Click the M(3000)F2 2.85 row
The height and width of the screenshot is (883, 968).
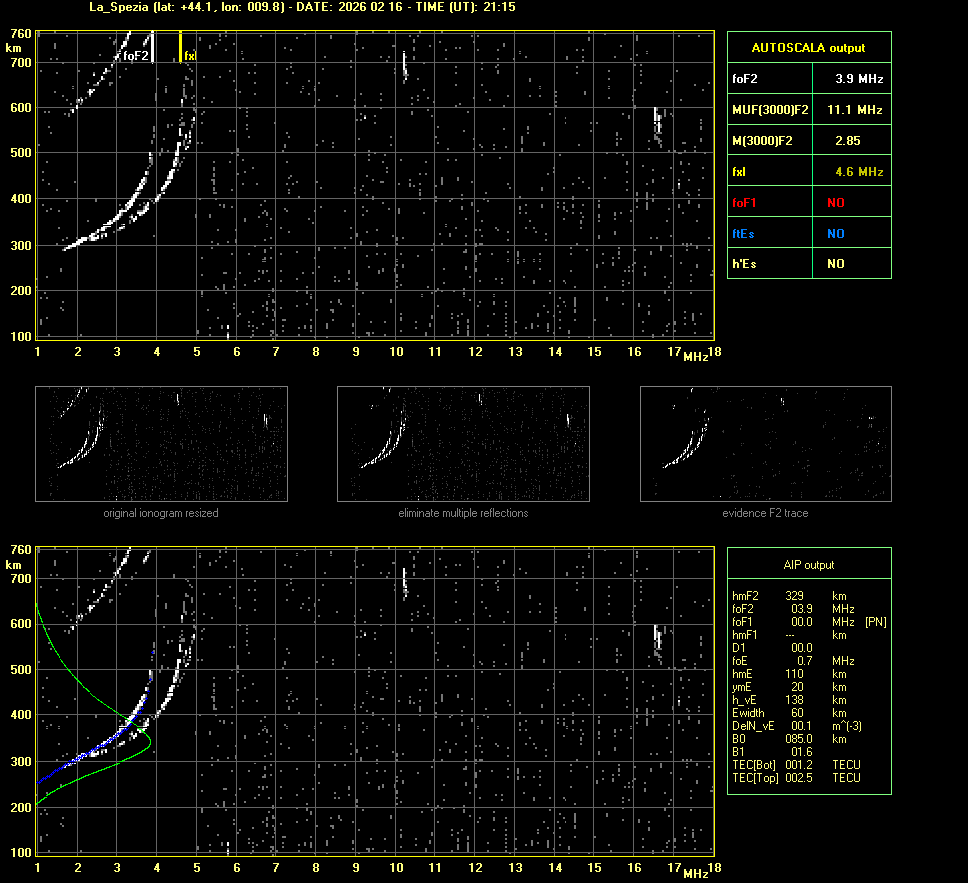(x=808, y=140)
